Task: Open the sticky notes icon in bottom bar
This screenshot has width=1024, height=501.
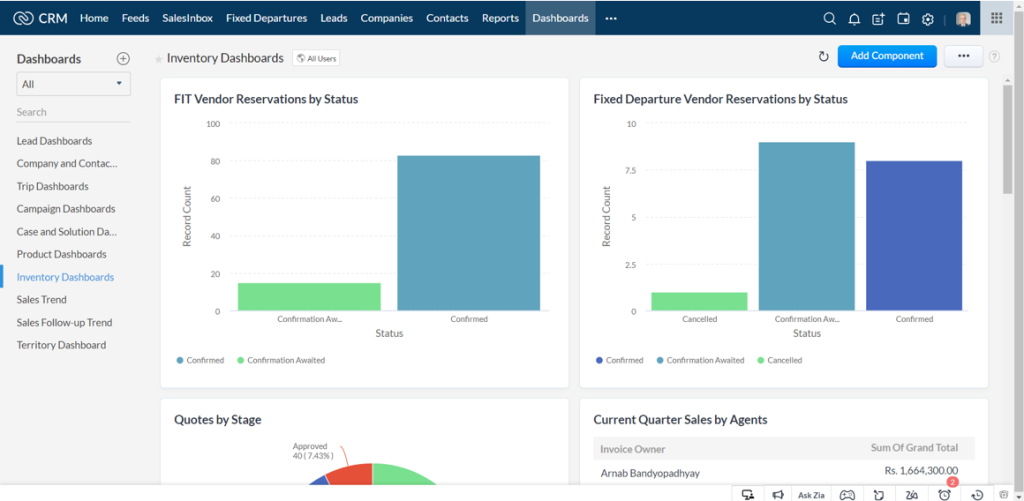Action: [879, 494]
